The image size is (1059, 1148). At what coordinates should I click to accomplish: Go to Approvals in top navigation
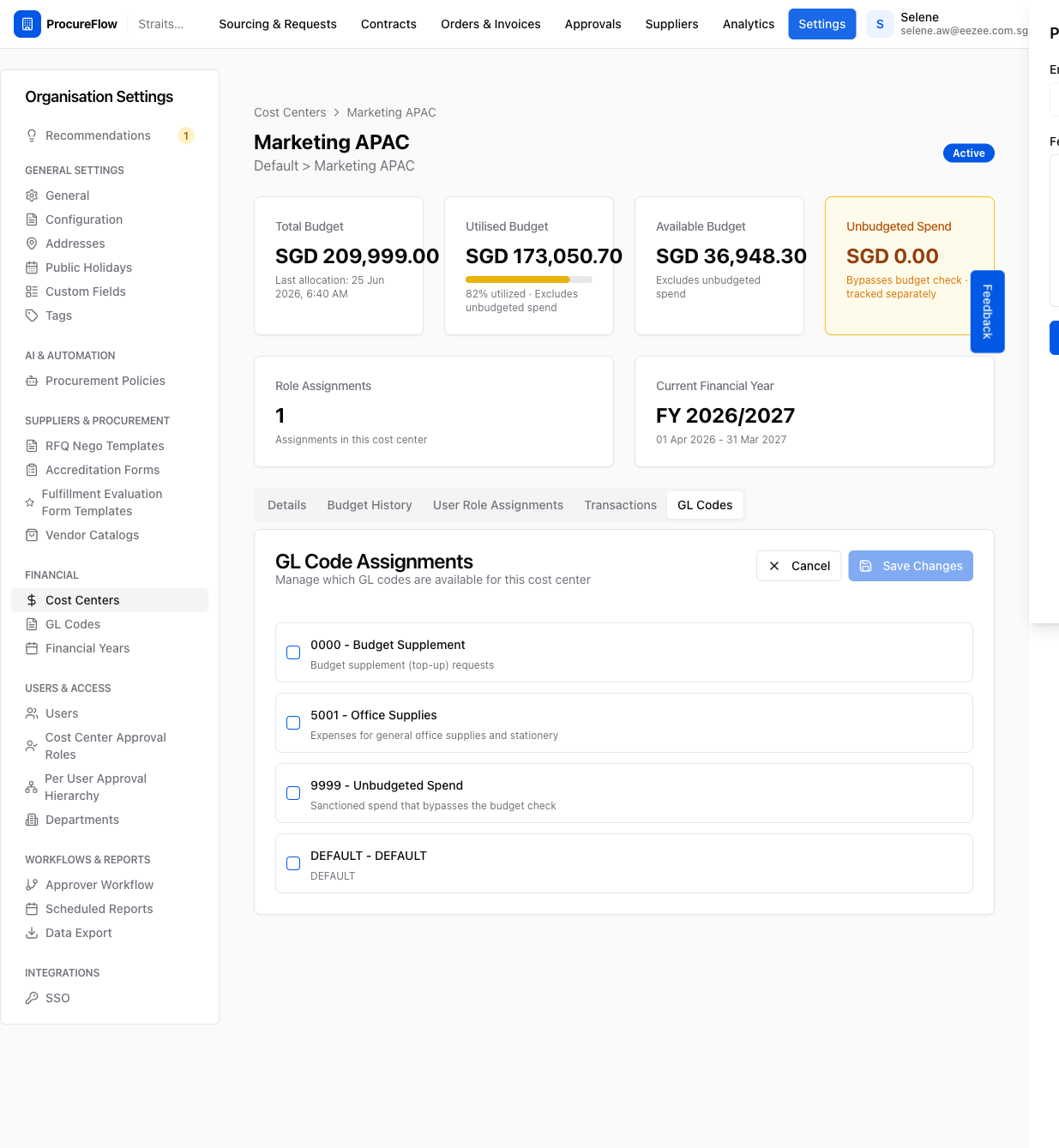click(593, 24)
